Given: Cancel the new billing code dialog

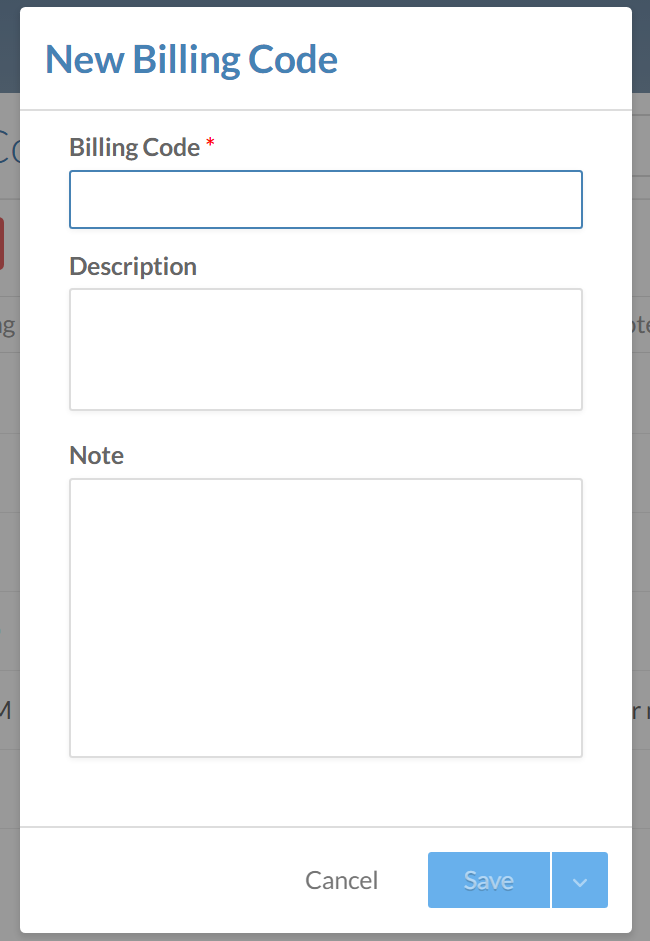Looking at the screenshot, I should tap(342, 881).
